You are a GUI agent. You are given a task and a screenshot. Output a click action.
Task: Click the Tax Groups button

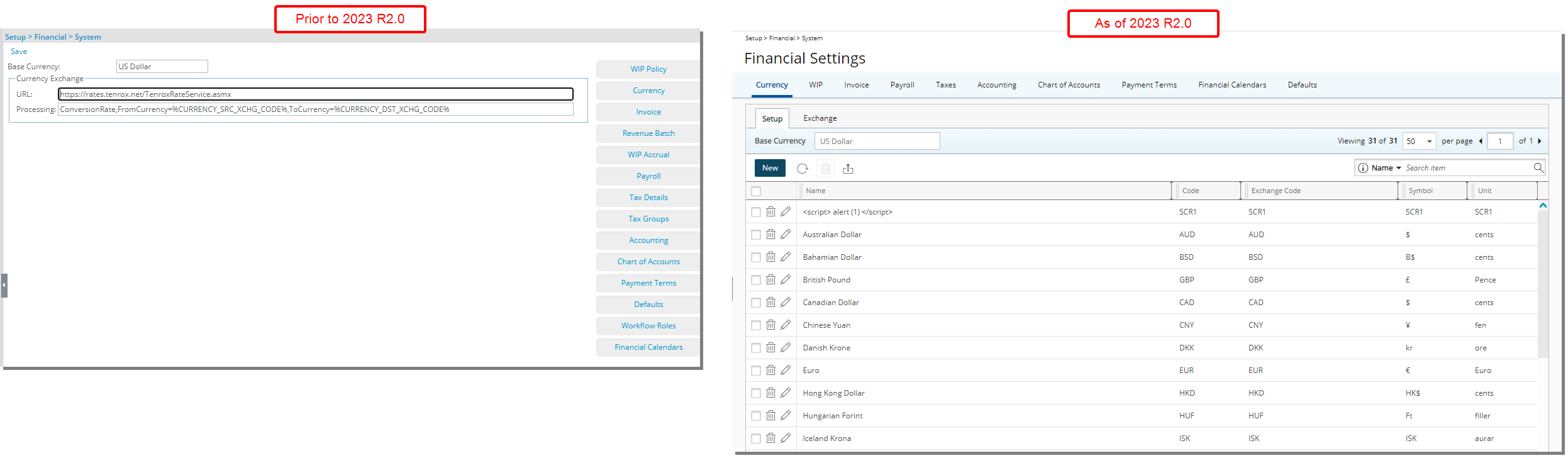648,219
